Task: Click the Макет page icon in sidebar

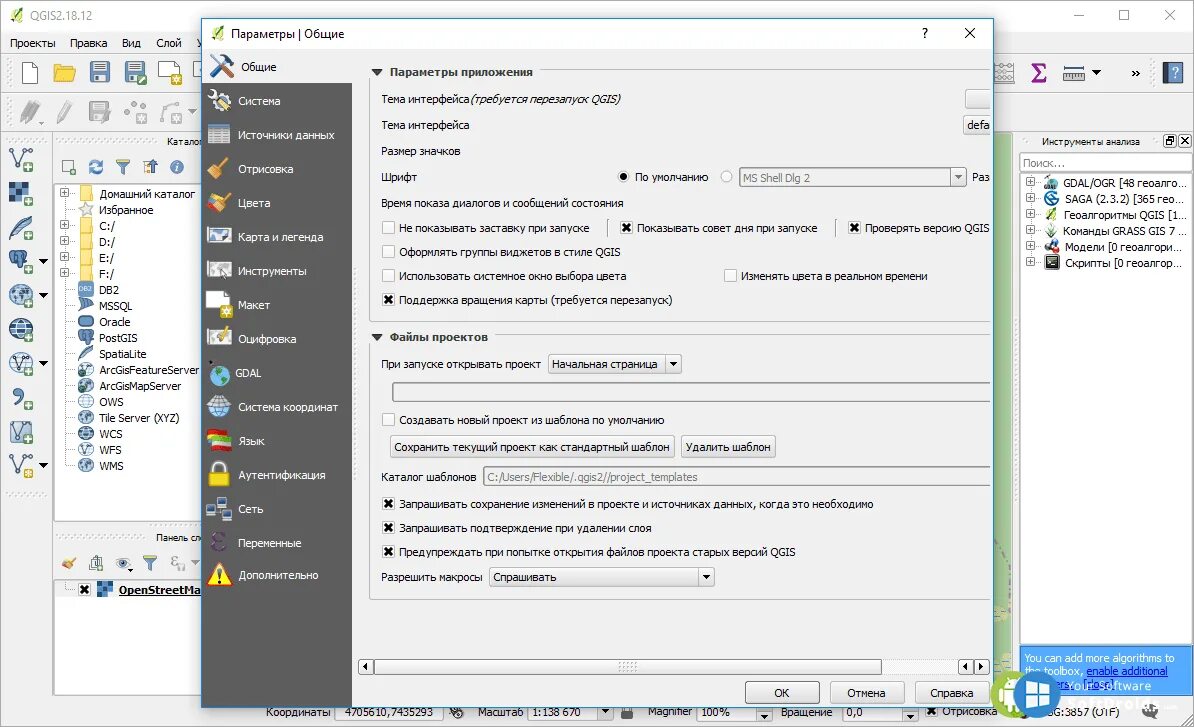Action: tap(219, 305)
